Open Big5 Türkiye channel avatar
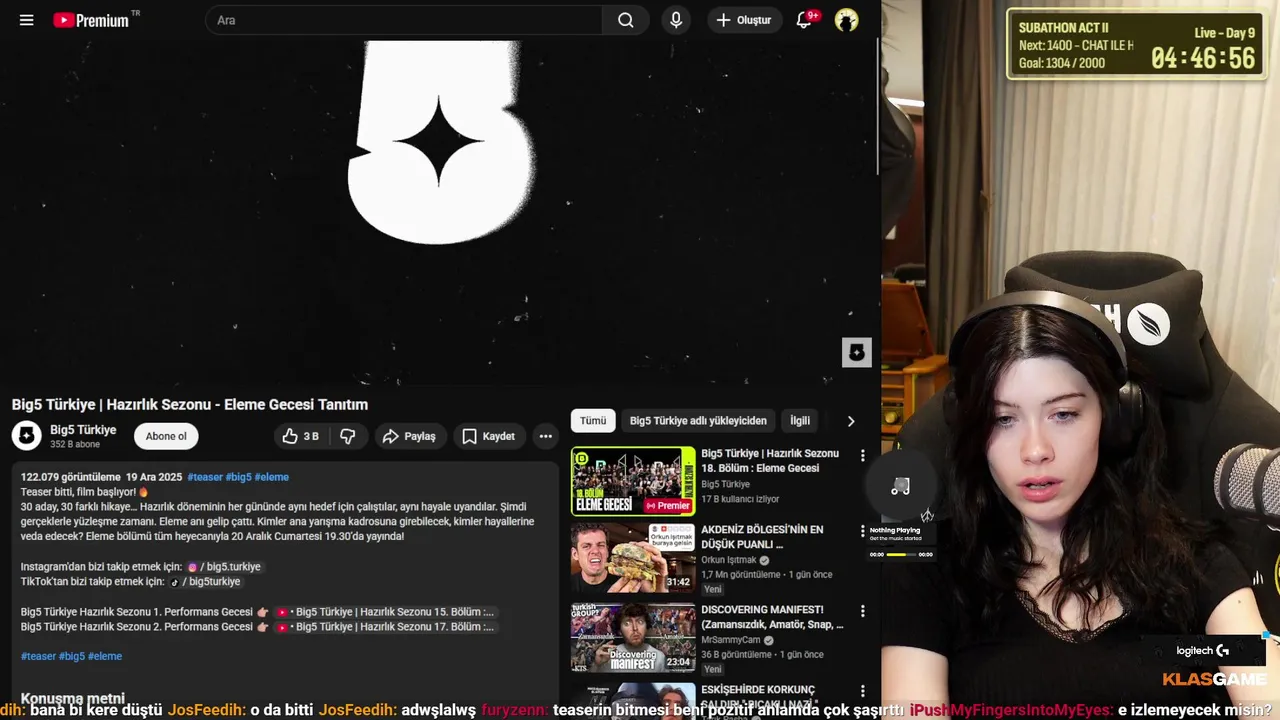Screen dimensions: 1280x720 [27, 436]
